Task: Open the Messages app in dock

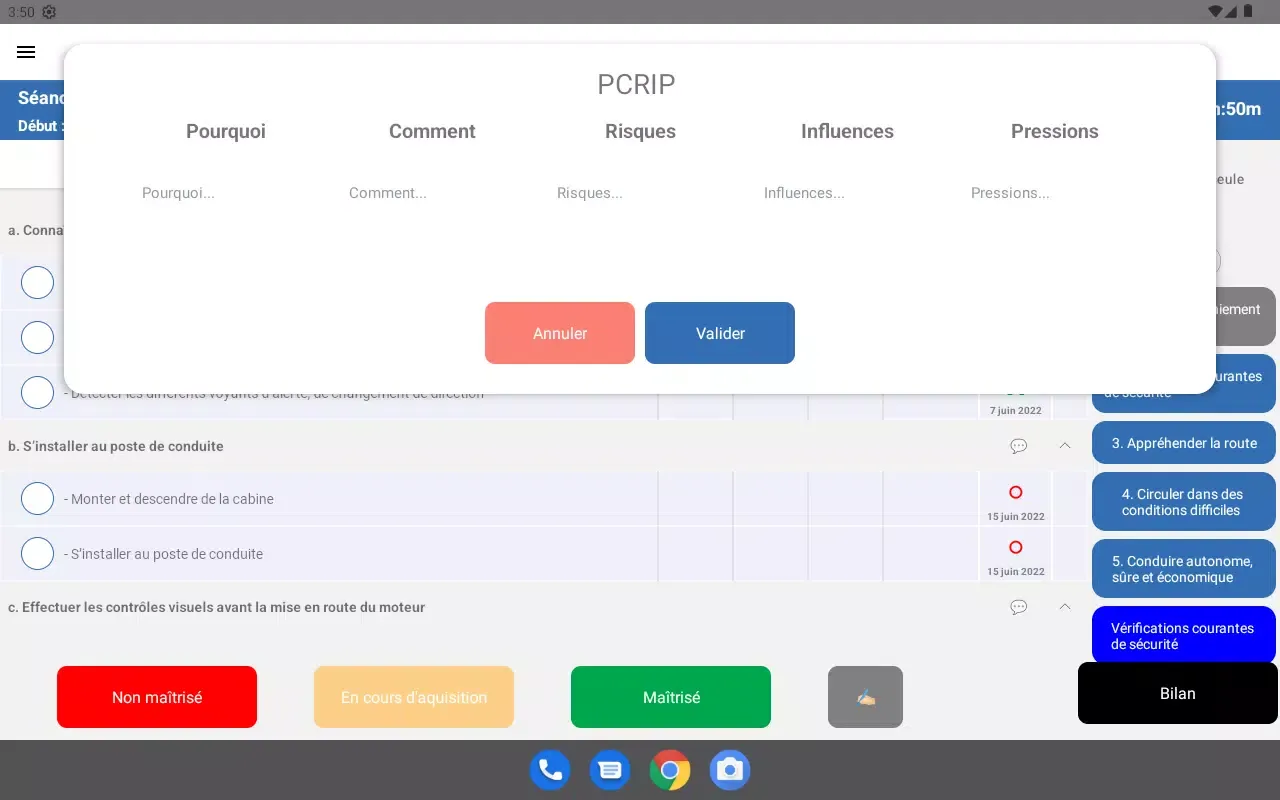Action: coord(609,770)
